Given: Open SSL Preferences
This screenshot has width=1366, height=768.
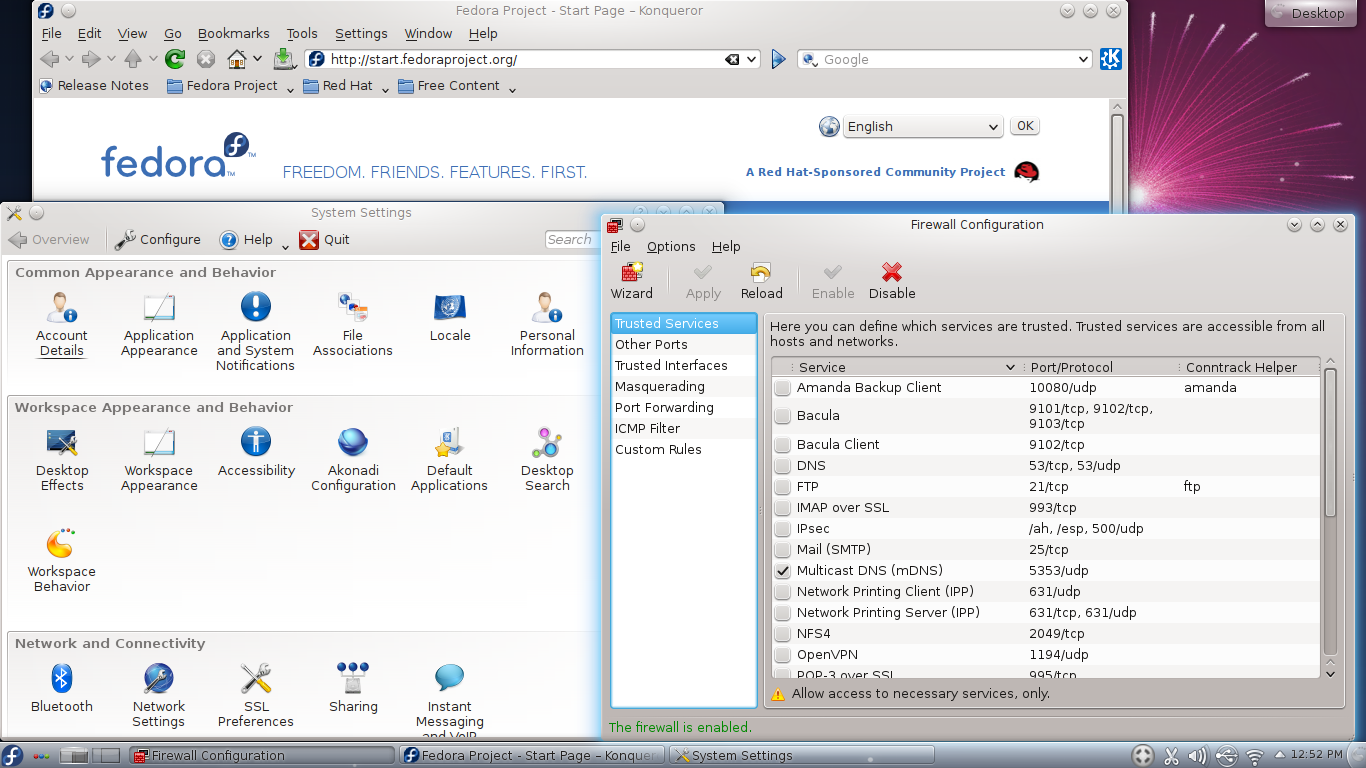Looking at the screenshot, I should coord(256,696).
